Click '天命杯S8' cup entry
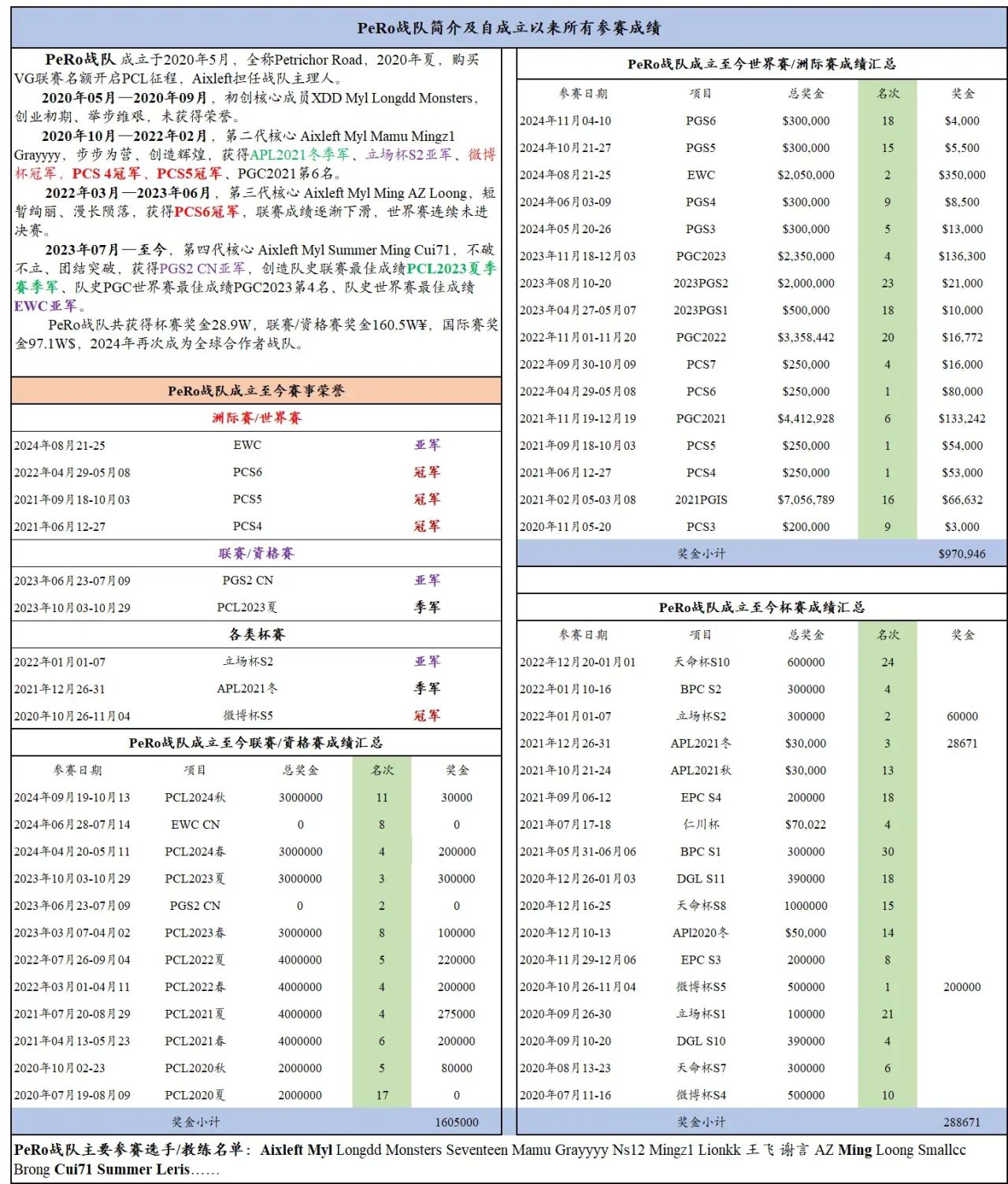This screenshot has width=1008, height=1184. coord(701,906)
